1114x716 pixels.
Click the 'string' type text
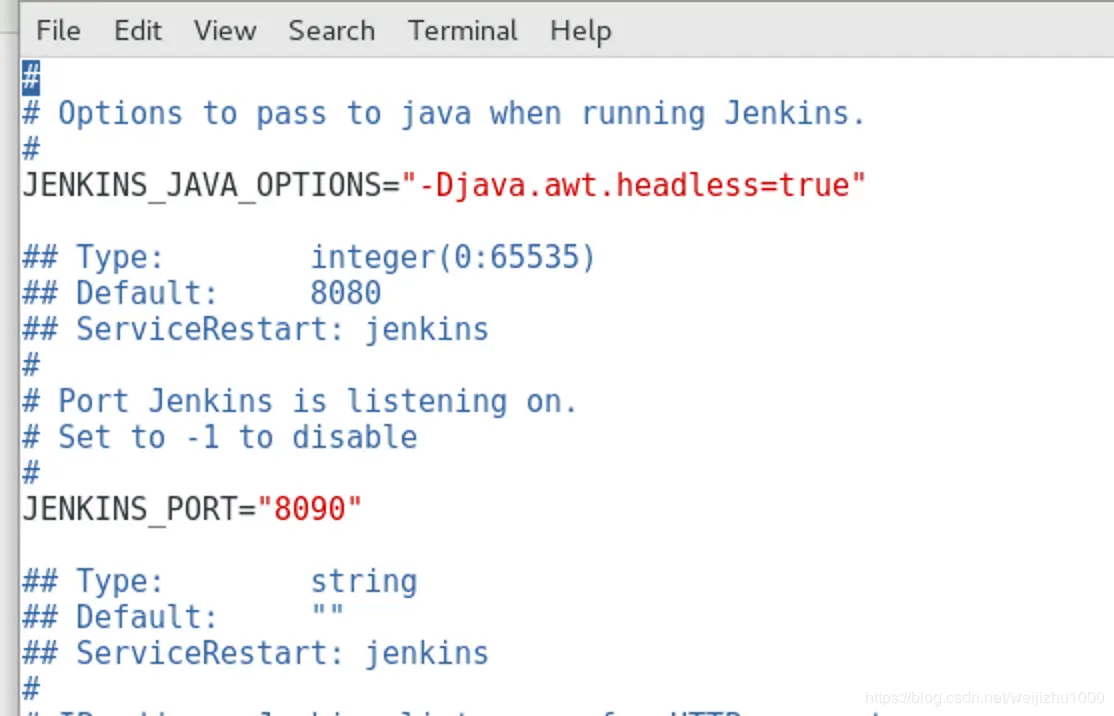pos(364,581)
